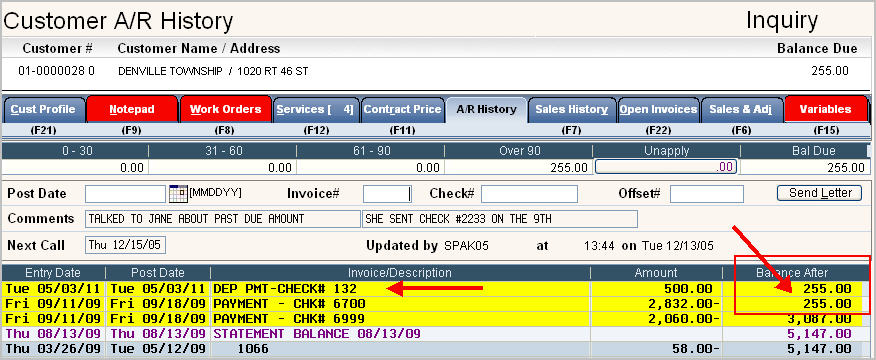Viewport: 876px width, 360px height.
Task: Click the Invoice/Description column header
Action: [x=400, y=273]
